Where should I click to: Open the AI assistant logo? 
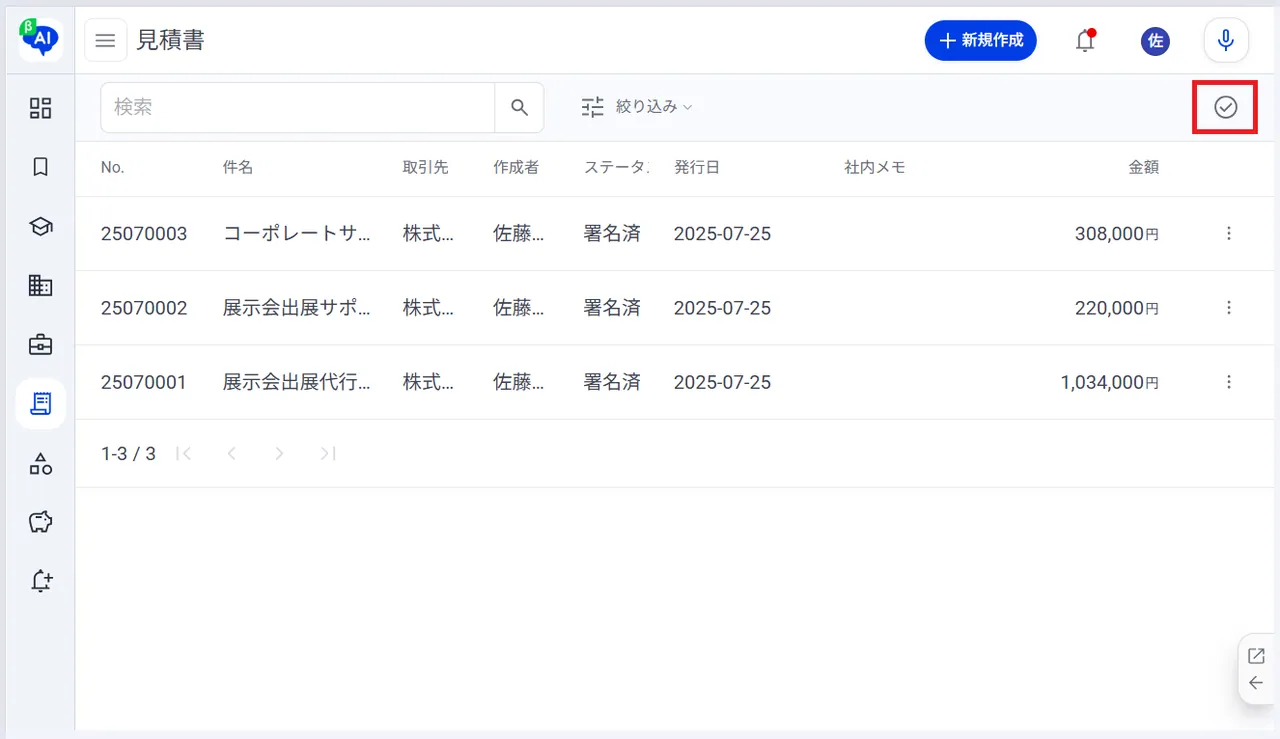click(40, 40)
